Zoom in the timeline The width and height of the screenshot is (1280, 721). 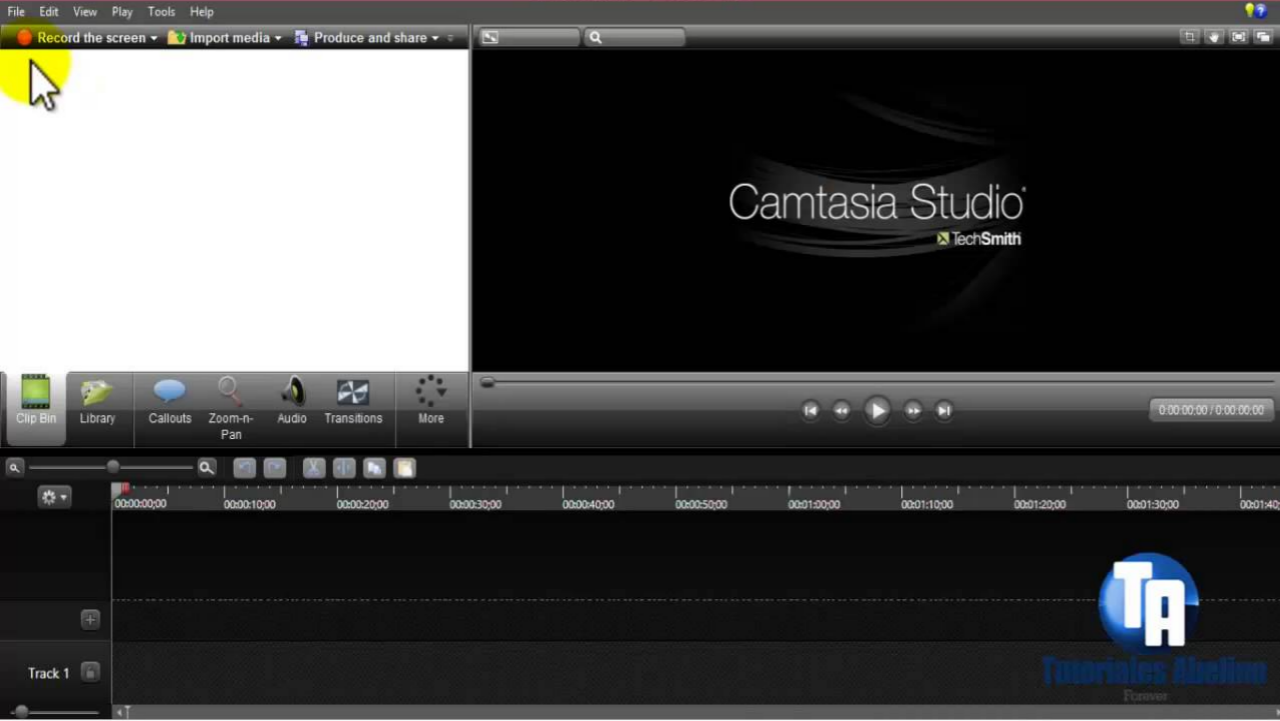tap(206, 468)
